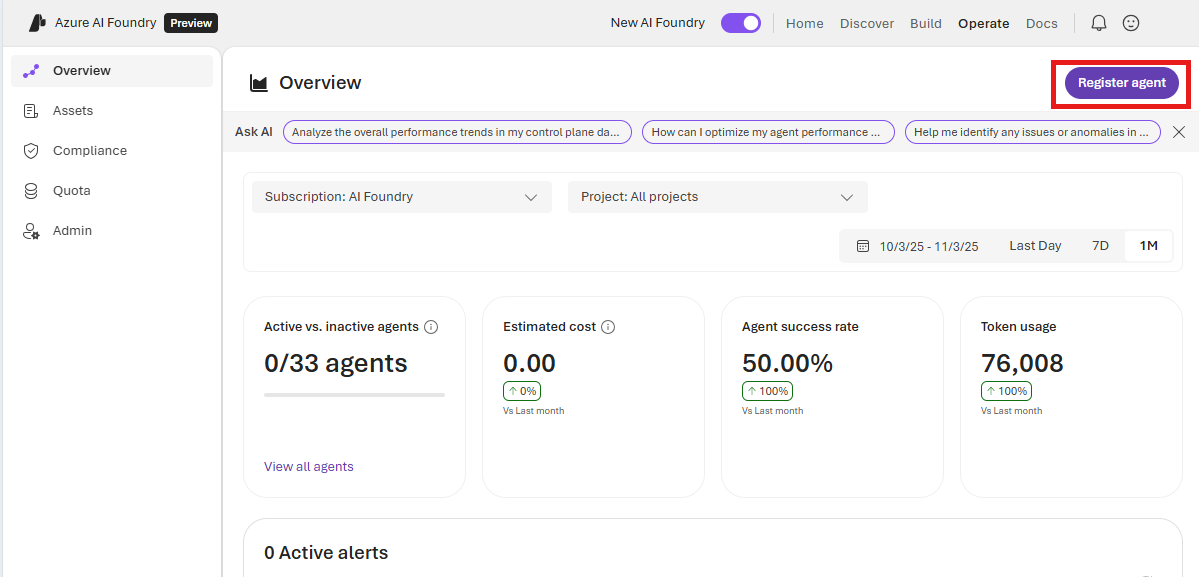
Task: Switch time range to 7D
Action: (1100, 246)
